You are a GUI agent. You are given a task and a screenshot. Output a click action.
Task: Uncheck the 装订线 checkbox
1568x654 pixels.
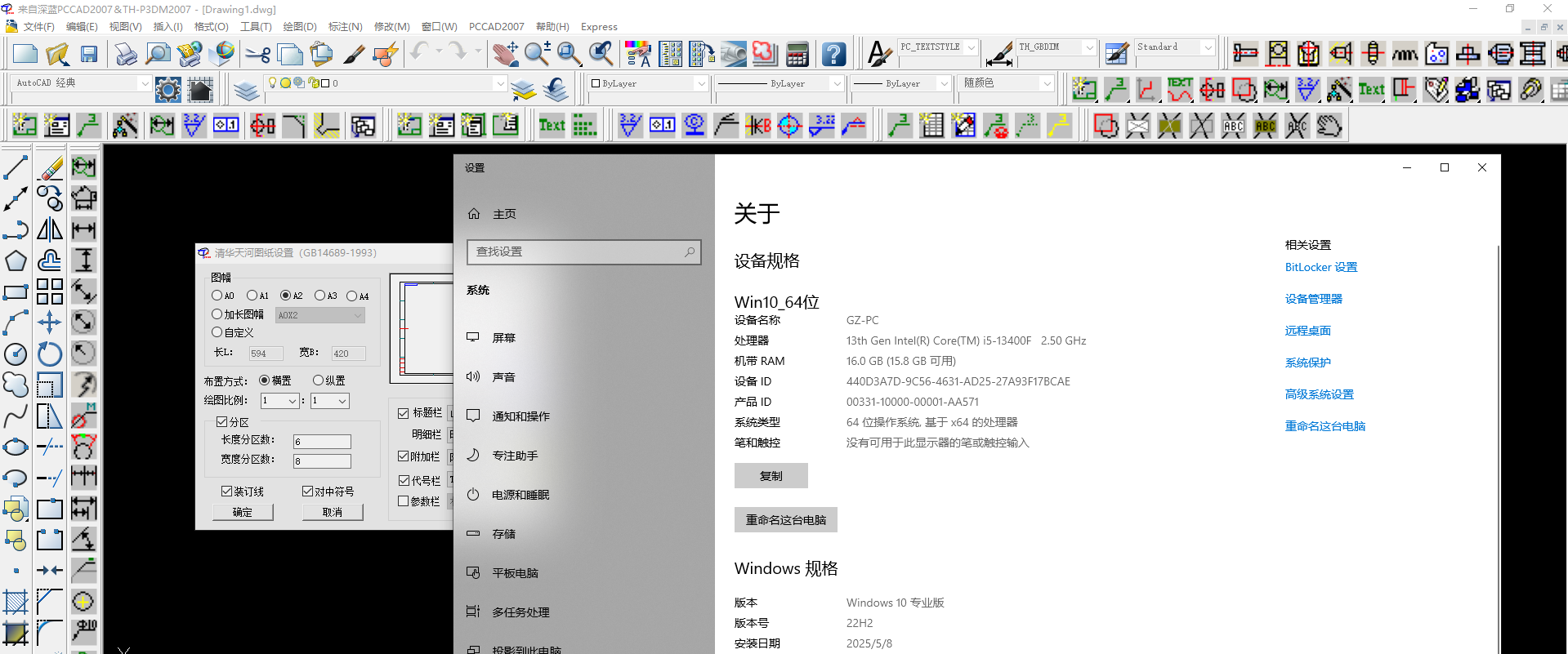(x=227, y=492)
